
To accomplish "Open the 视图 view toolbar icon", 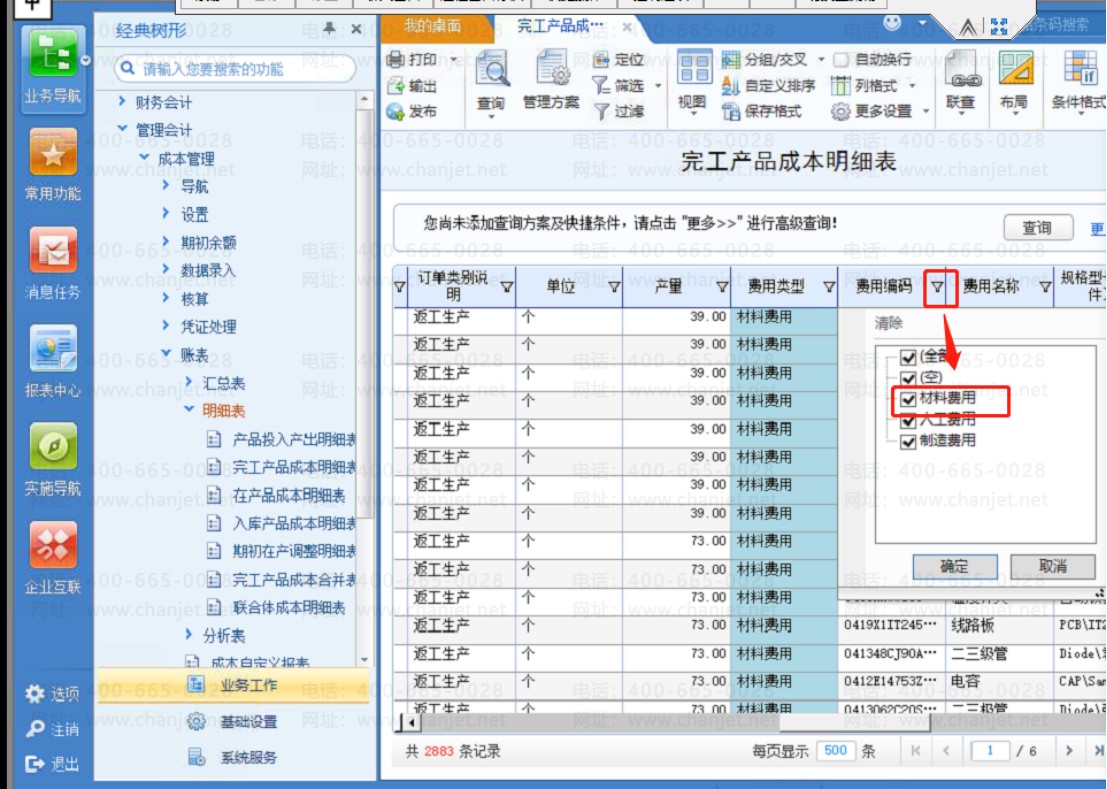I will coord(693,69).
